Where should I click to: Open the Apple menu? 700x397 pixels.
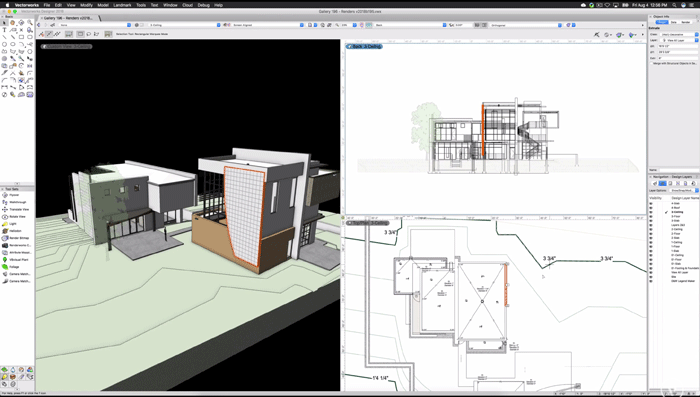[7, 5]
